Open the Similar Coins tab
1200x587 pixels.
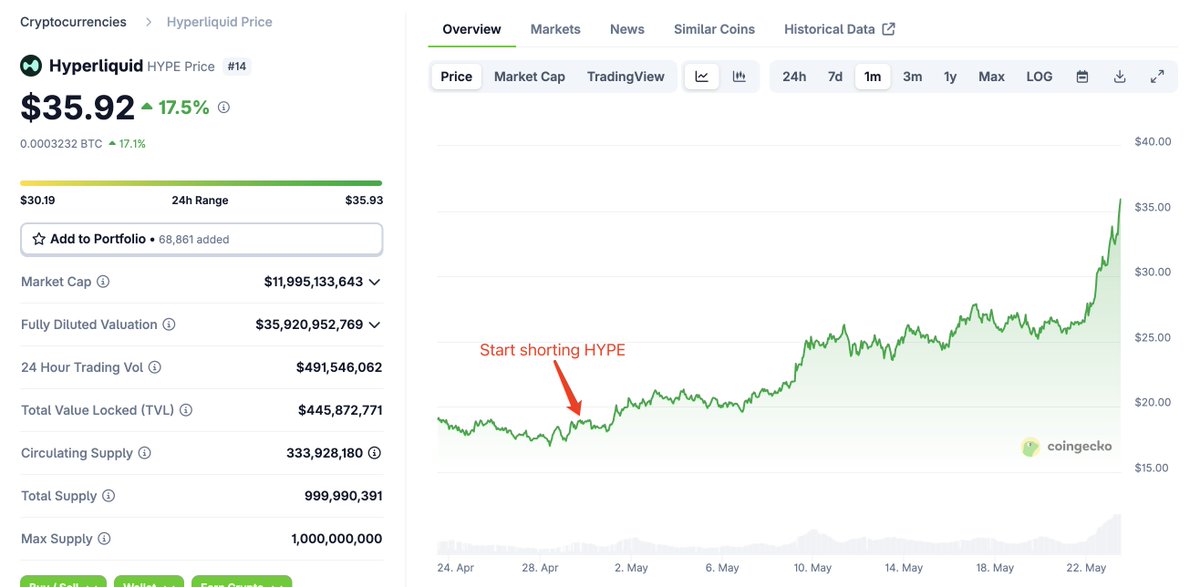point(715,29)
